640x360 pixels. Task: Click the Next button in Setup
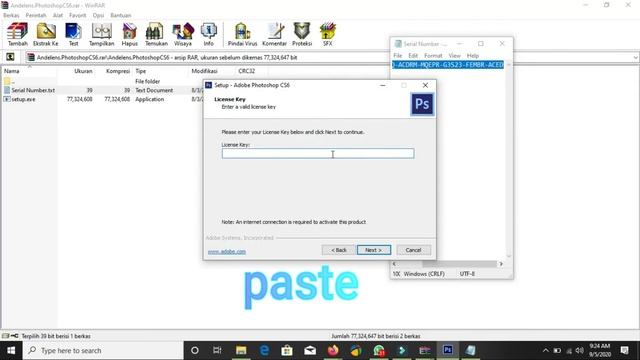point(374,250)
